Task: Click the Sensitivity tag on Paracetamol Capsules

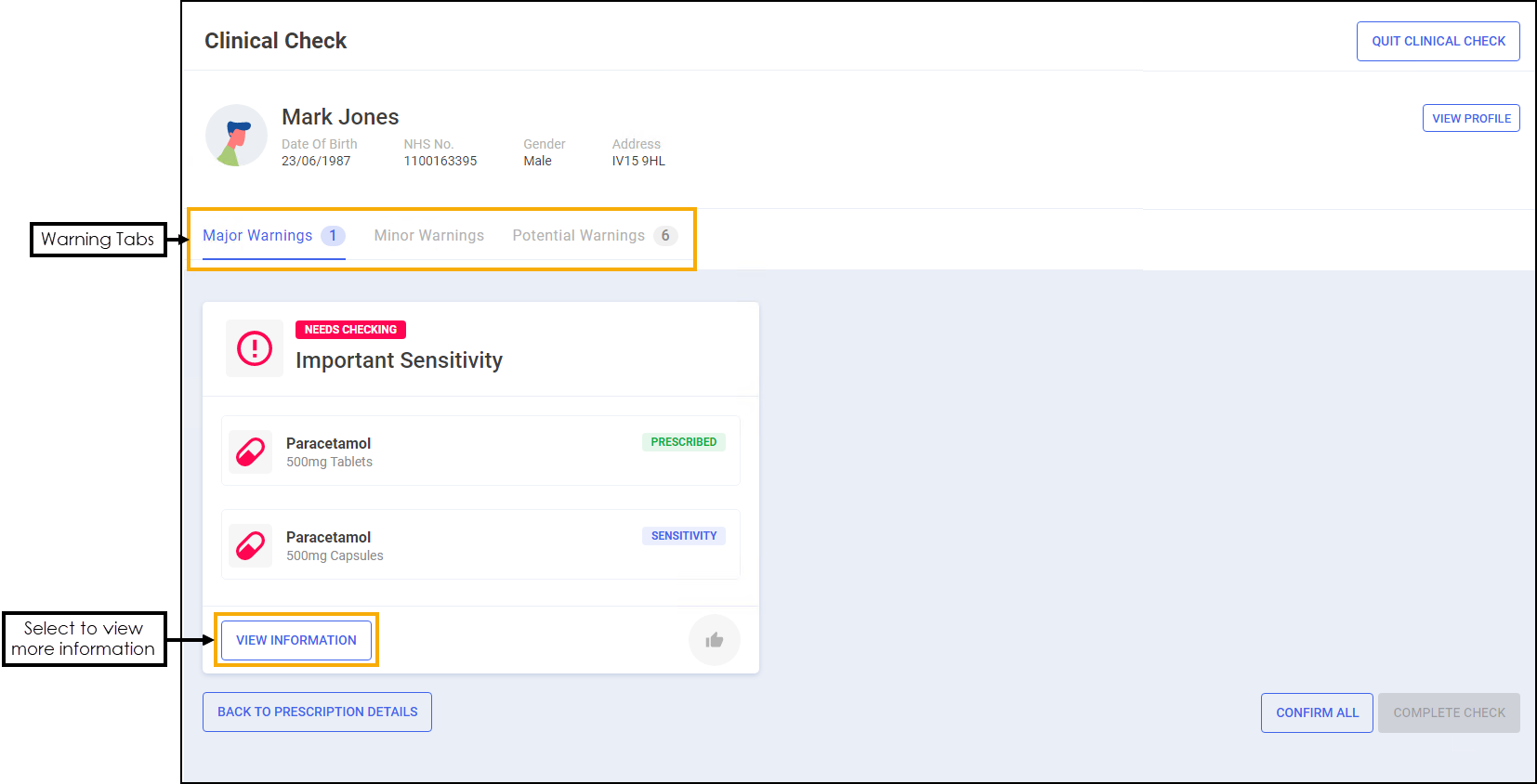Action: (683, 536)
